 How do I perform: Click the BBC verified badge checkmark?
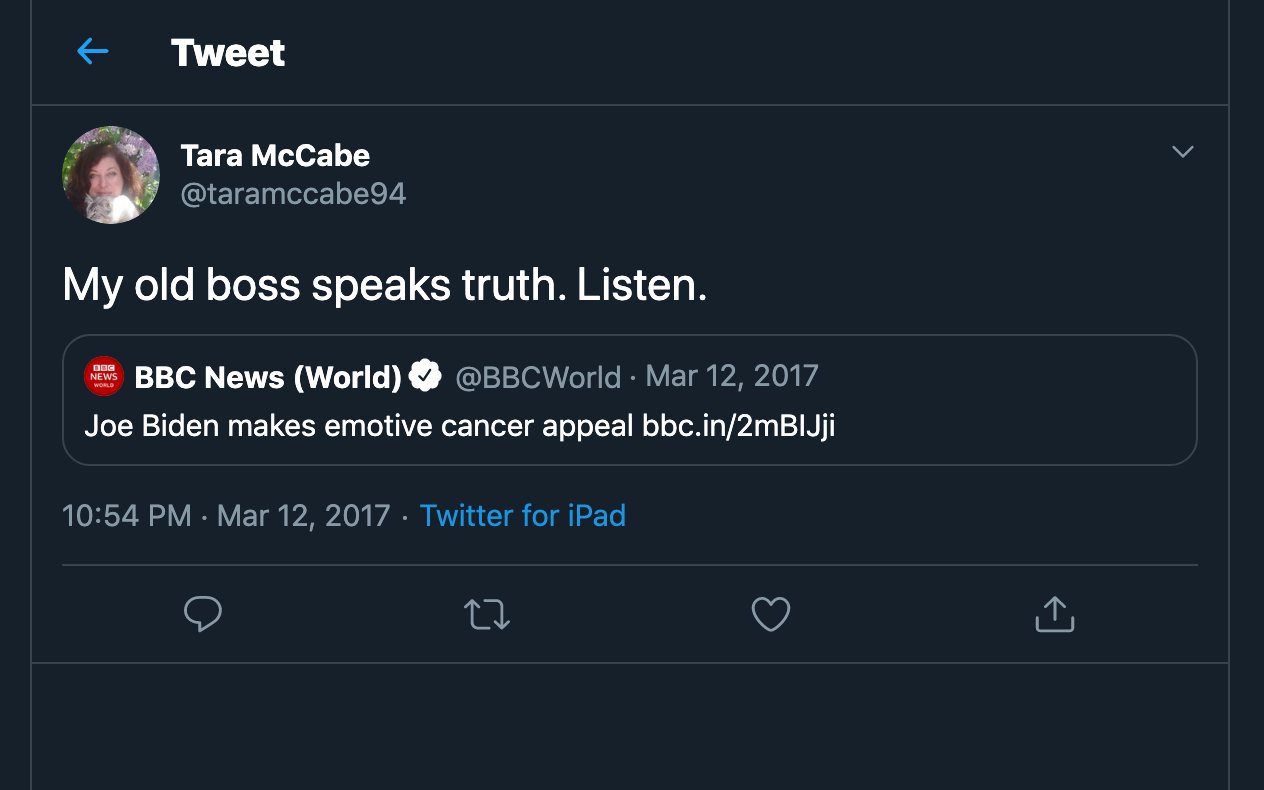coord(426,376)
